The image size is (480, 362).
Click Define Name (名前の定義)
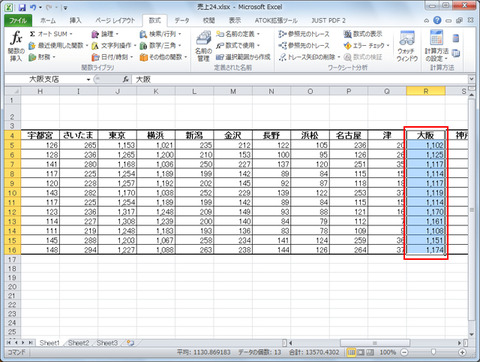(x=238, y=34)
